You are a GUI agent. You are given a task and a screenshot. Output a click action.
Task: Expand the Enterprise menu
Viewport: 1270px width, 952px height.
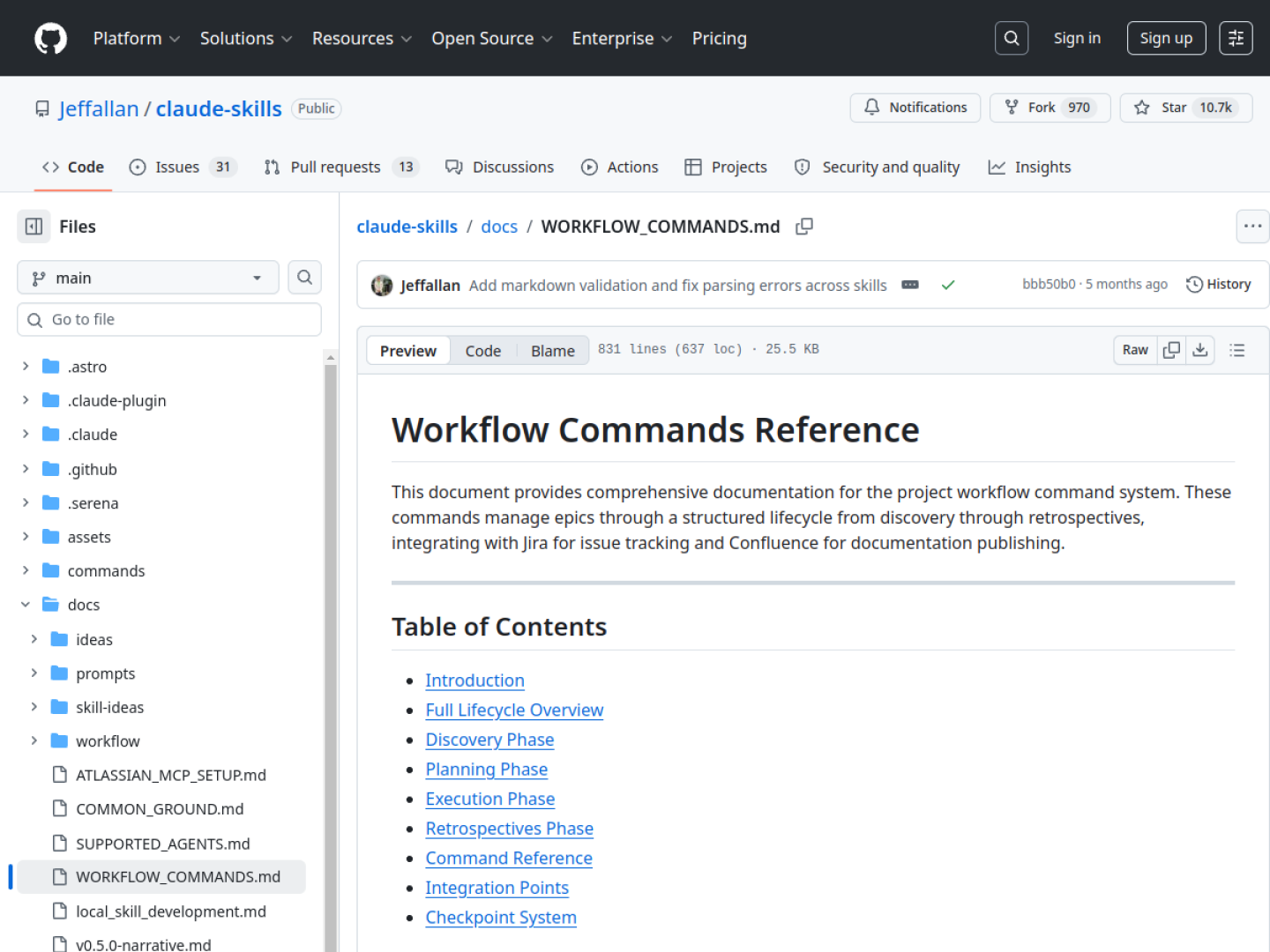click(x=622, y=38)
